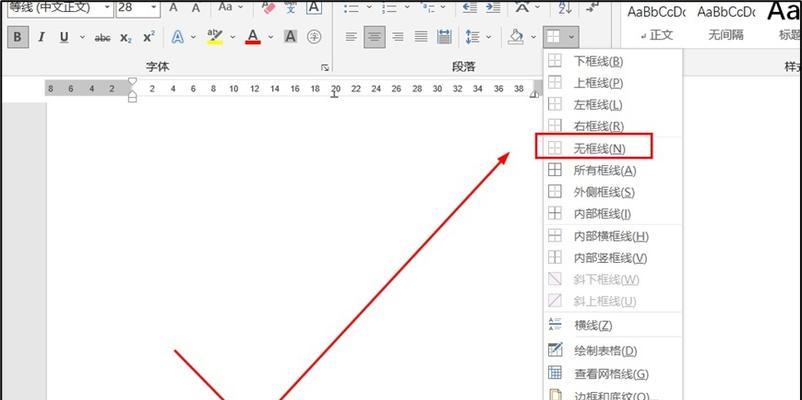Apply subscript X₂ formatting

tap(126, 37)
